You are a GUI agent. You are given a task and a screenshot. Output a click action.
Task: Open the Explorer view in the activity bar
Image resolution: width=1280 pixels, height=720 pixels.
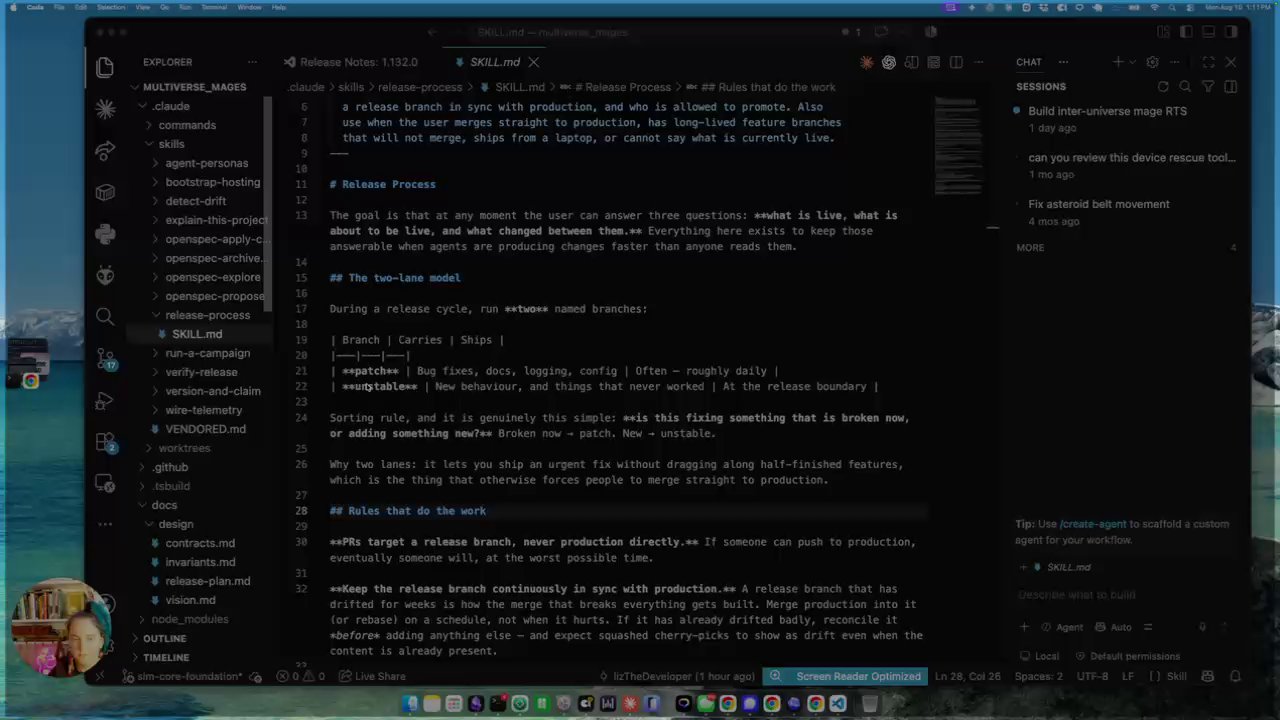click(x=105, y=67)
